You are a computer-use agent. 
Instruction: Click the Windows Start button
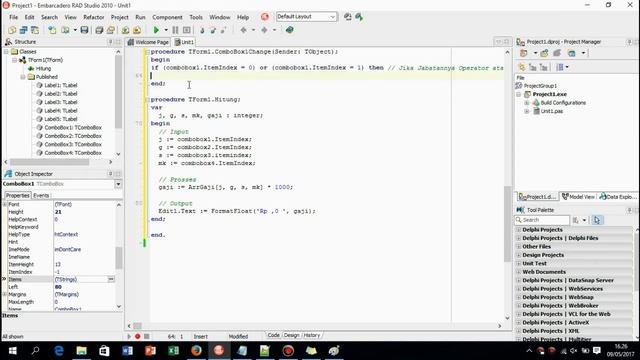13,350
